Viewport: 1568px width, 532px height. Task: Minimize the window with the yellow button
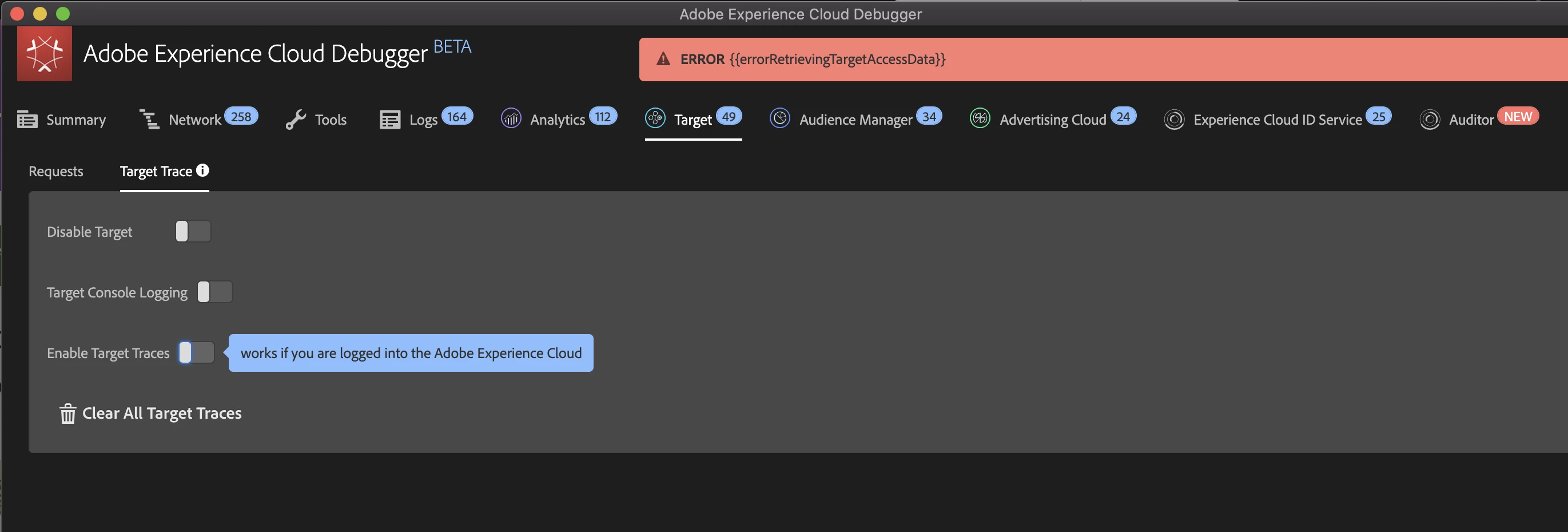click(40, 13)
